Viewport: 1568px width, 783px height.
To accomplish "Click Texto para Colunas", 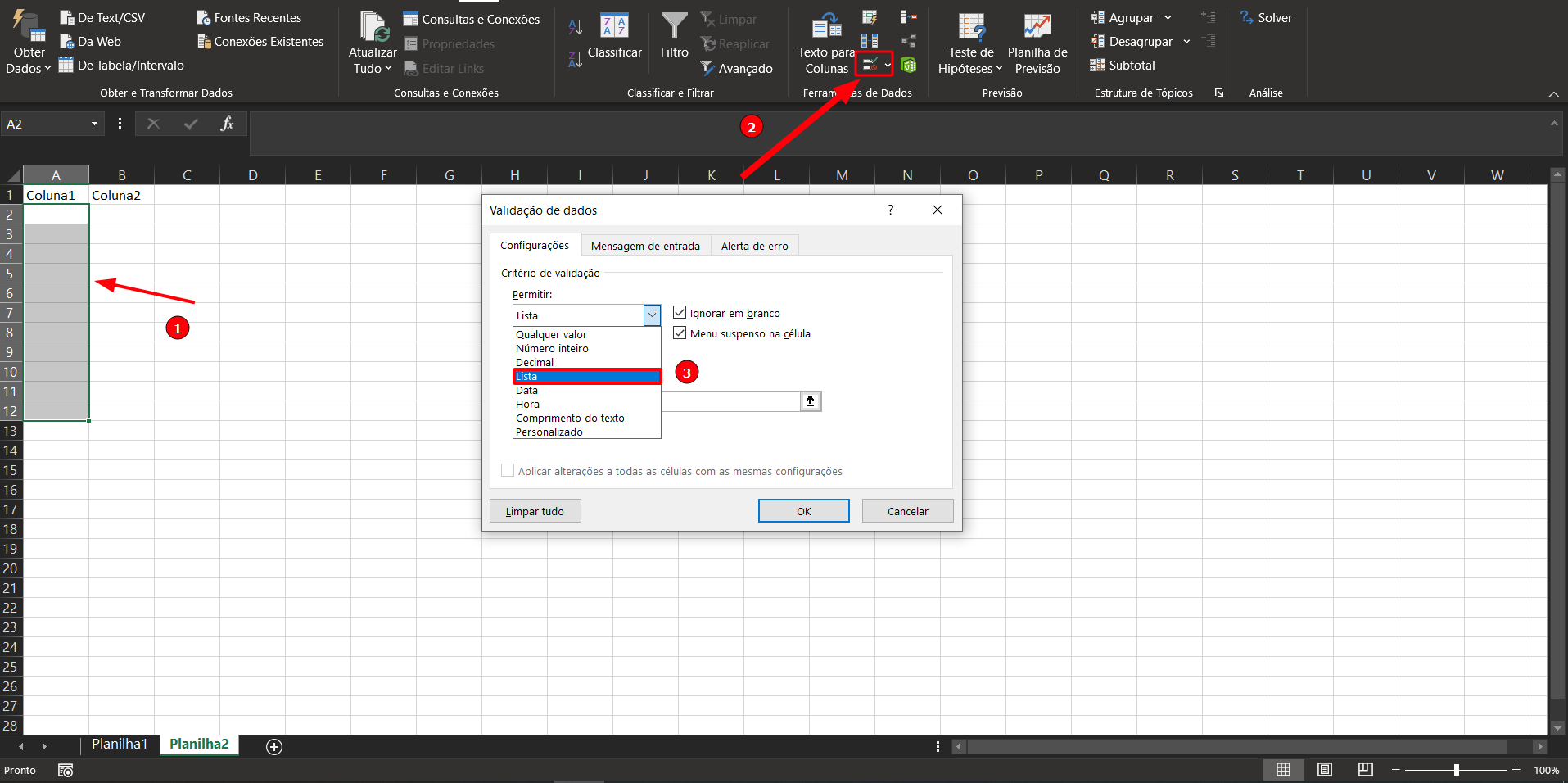I will pos(826,43).
